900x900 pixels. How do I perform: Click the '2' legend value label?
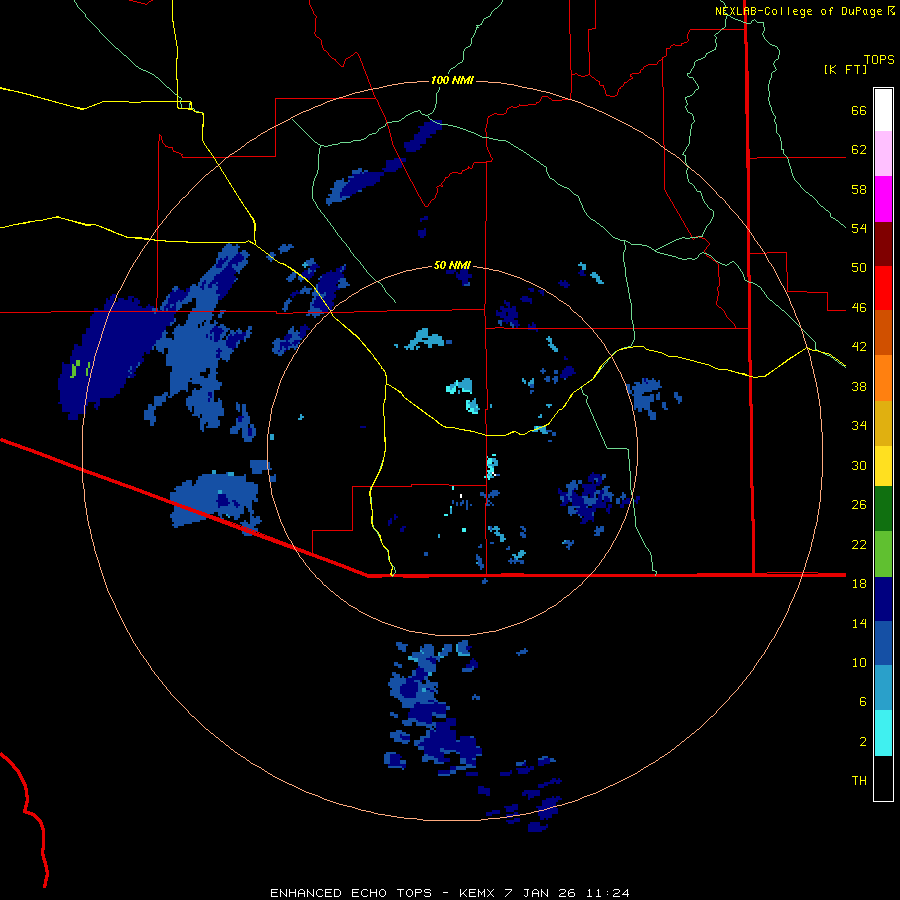(x=863, y=742)
